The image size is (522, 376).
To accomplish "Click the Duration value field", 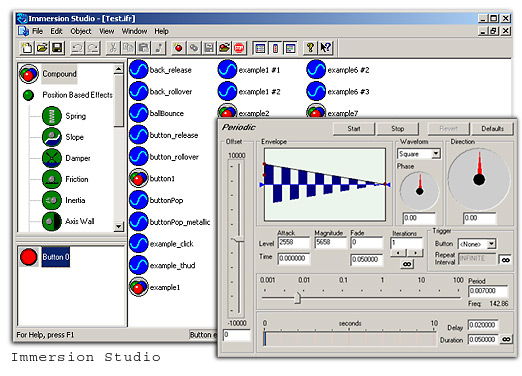I will 483,339.
